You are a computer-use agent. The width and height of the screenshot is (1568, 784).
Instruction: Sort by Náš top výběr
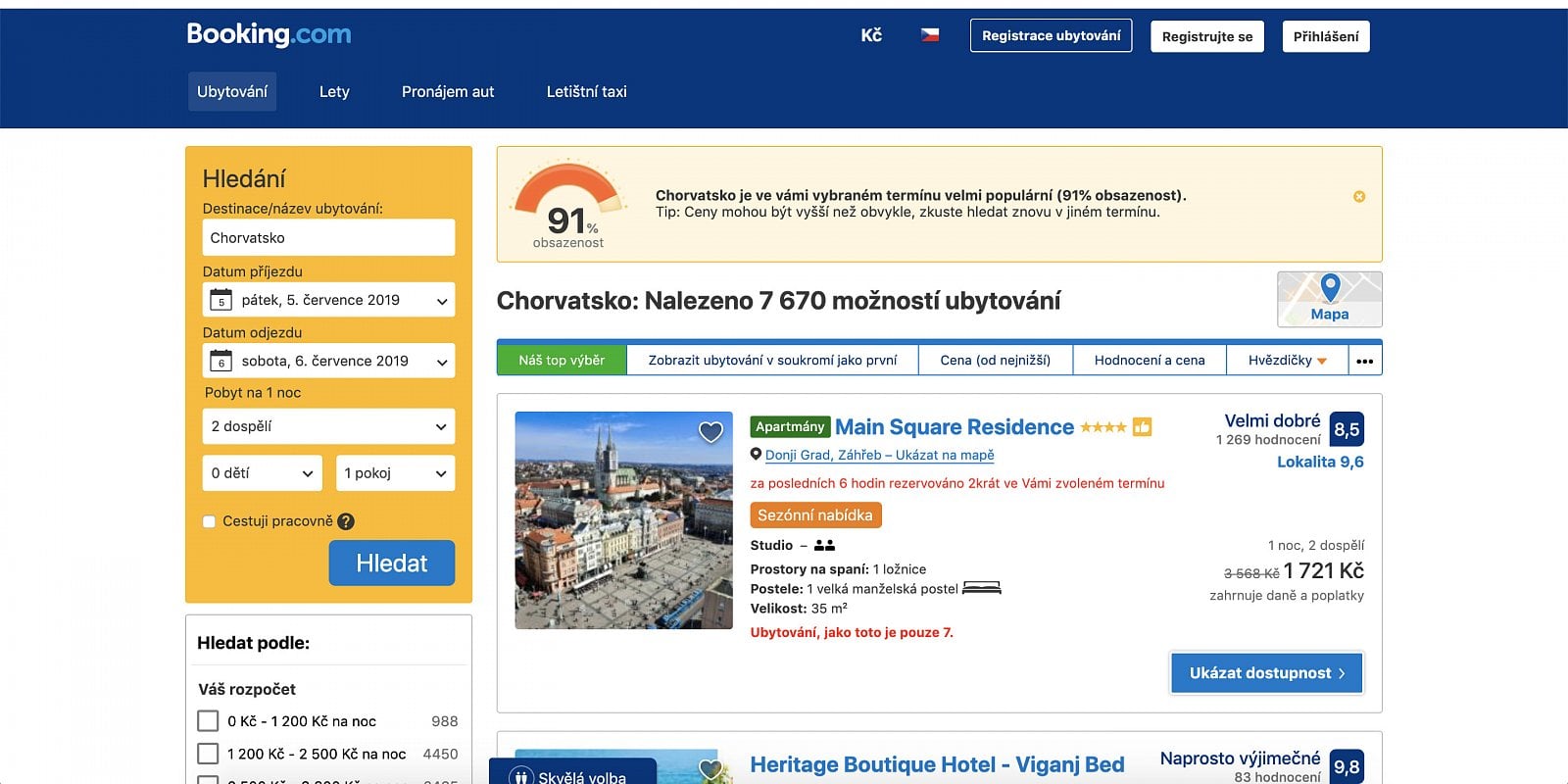click(562, 361)
